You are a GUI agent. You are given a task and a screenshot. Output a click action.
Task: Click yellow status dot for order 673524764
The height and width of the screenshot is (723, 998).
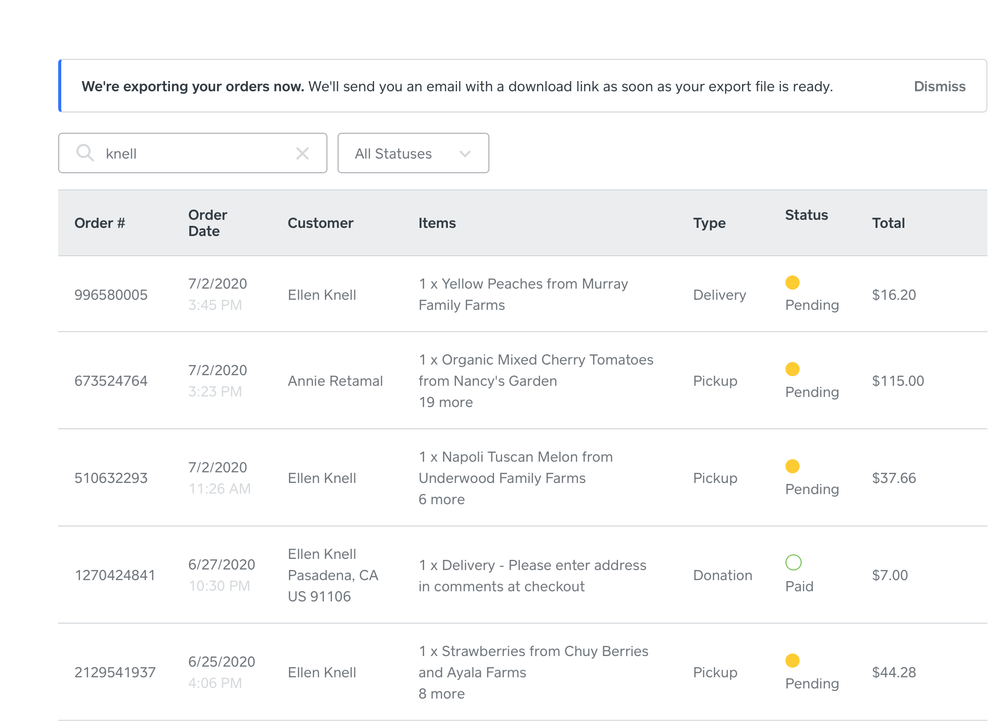tap(792, 370)
